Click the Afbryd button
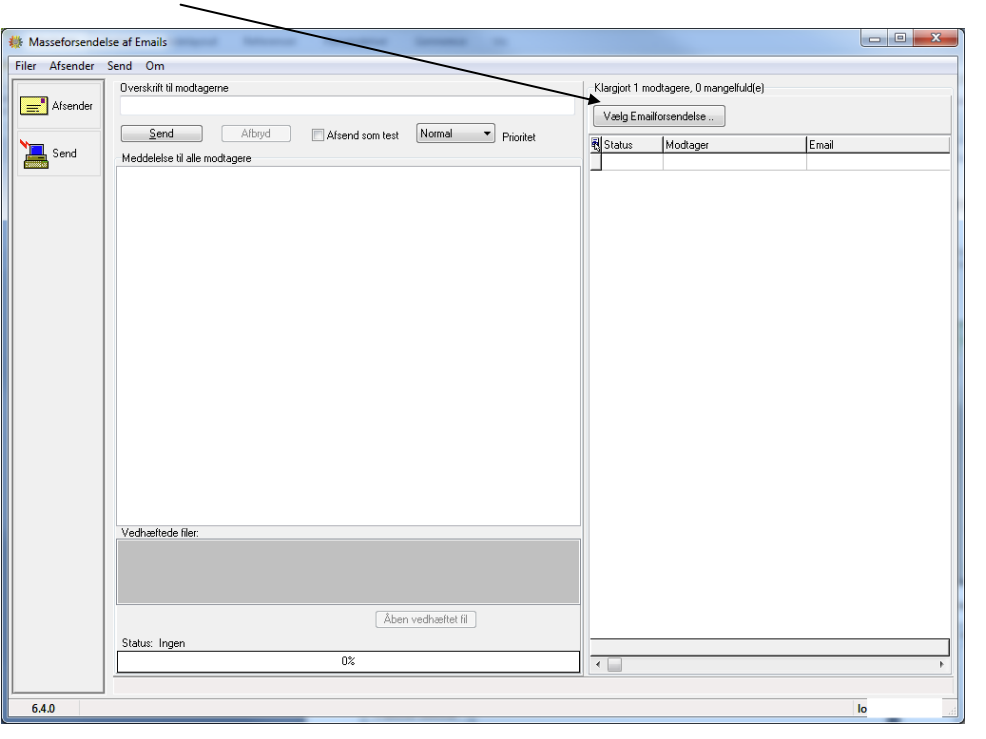986x739 pixels. (x=256, y=133)
